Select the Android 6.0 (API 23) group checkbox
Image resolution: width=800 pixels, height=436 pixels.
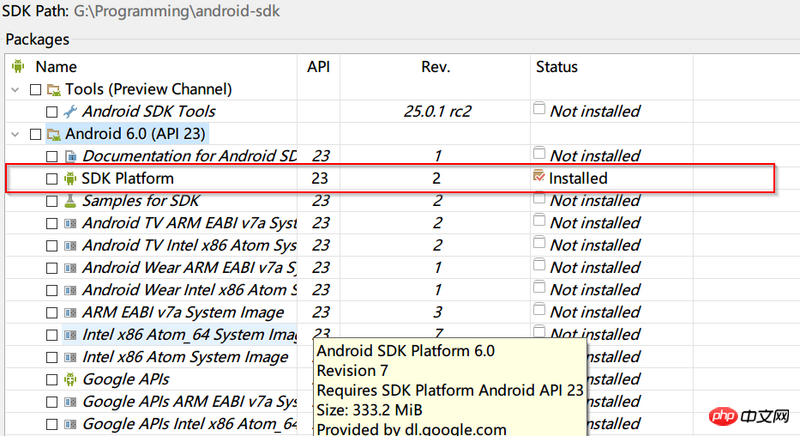36,134
